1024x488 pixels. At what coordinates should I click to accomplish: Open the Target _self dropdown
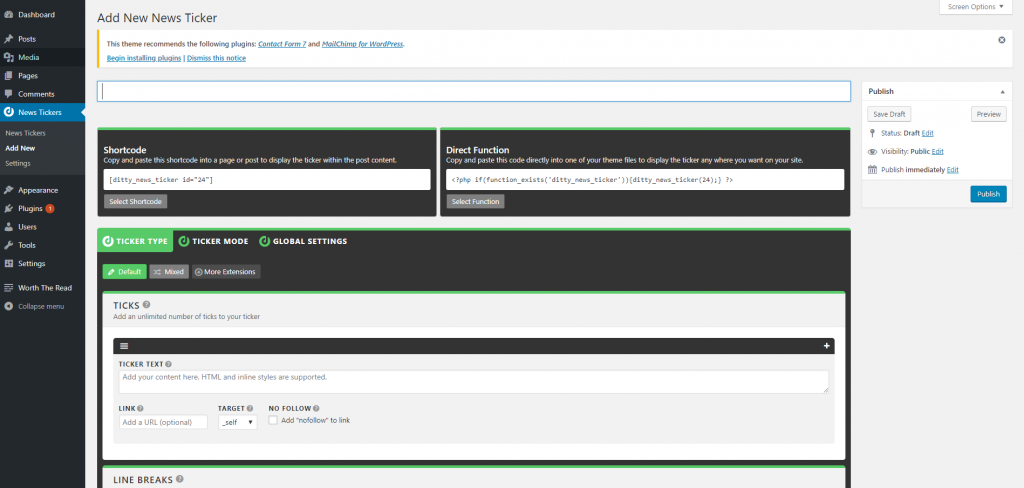tap(237, 422)
